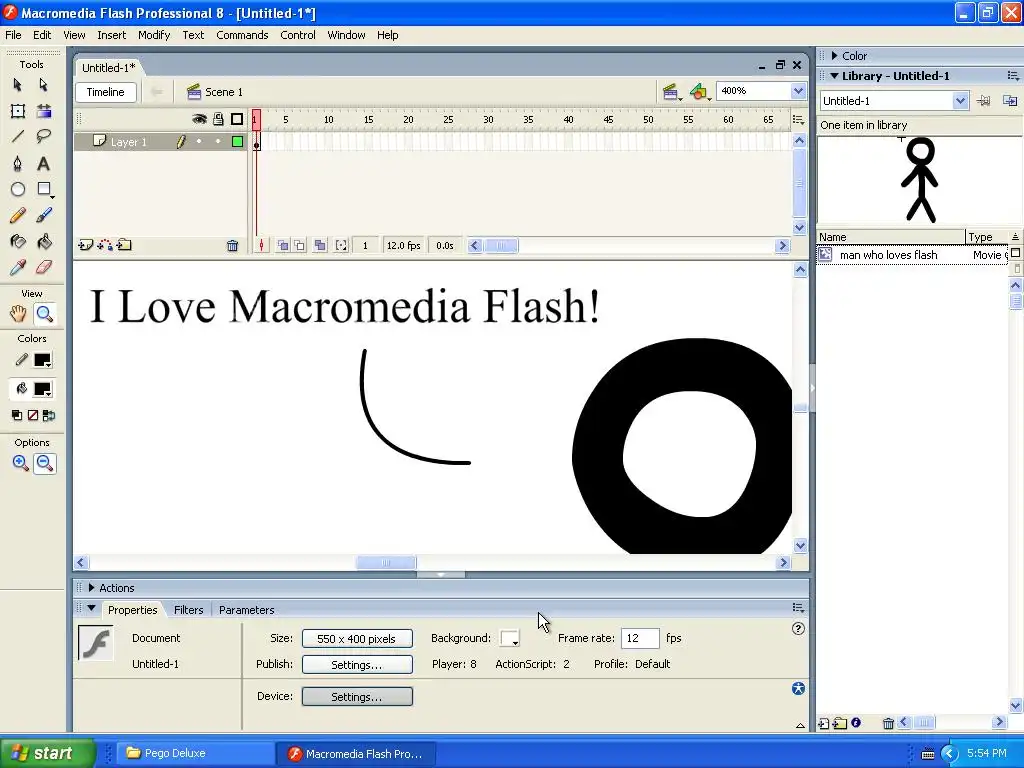Open the fill color swatch
1024x768 pixels.
pos(43,389)
